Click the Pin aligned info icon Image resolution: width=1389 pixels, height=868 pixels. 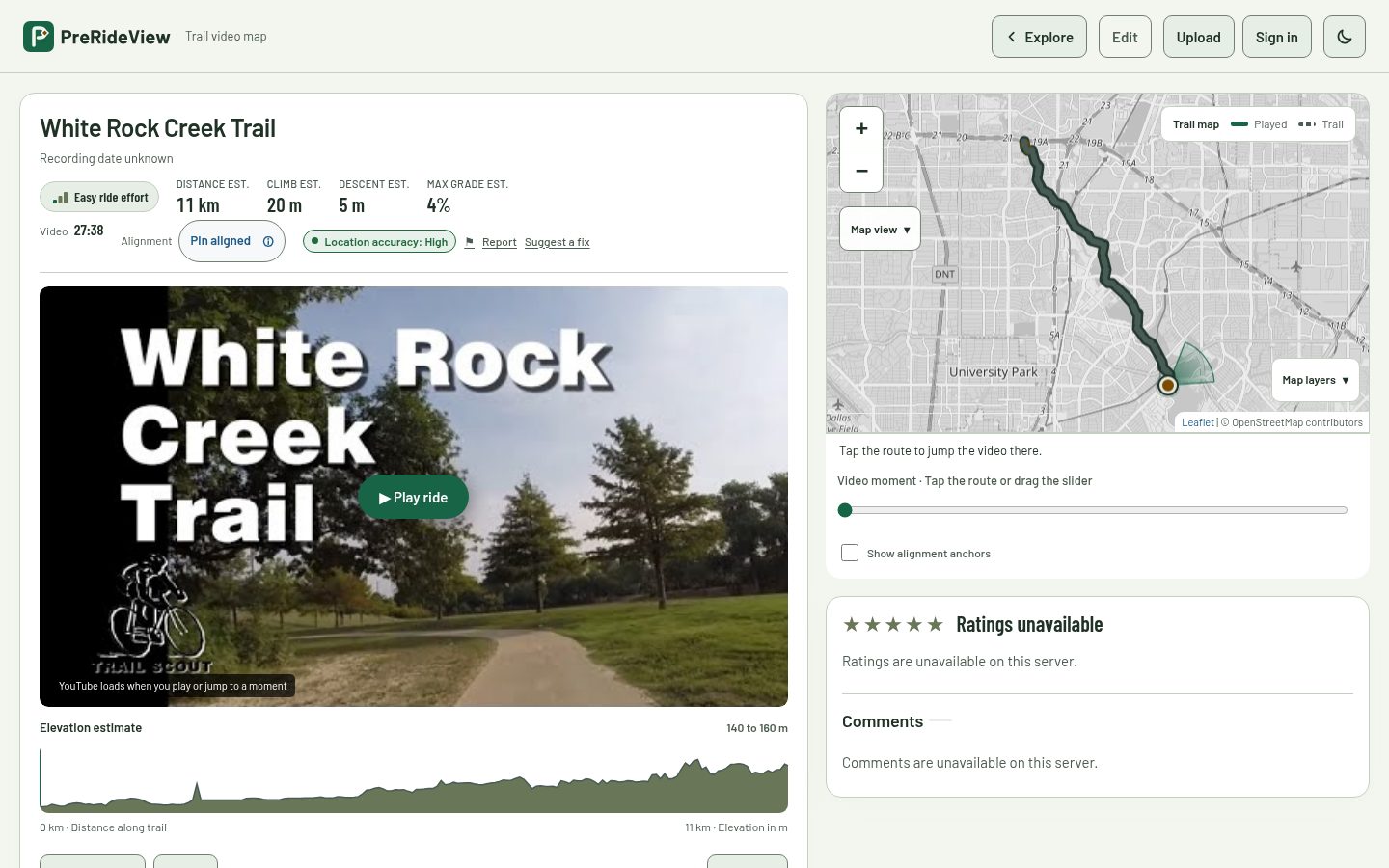[x=268, y=242]
